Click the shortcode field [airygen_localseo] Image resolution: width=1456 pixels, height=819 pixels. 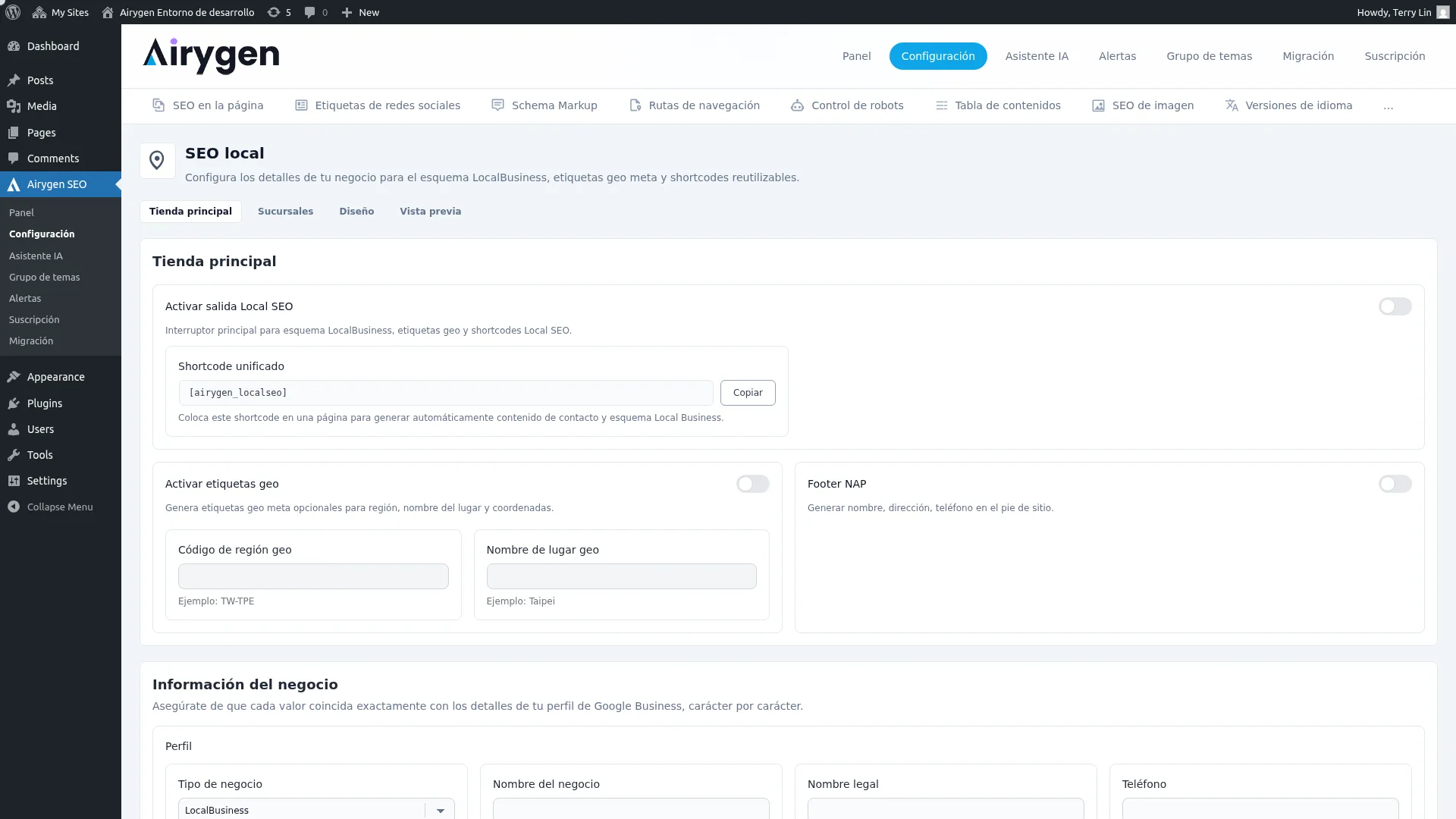point(446,393)
